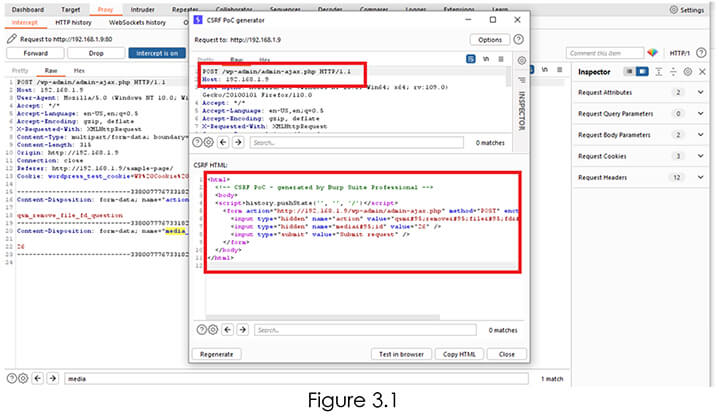Open Intercept sub-tab
The height and width of the screenshot is (417, 719).
click(x=24, y=22)
